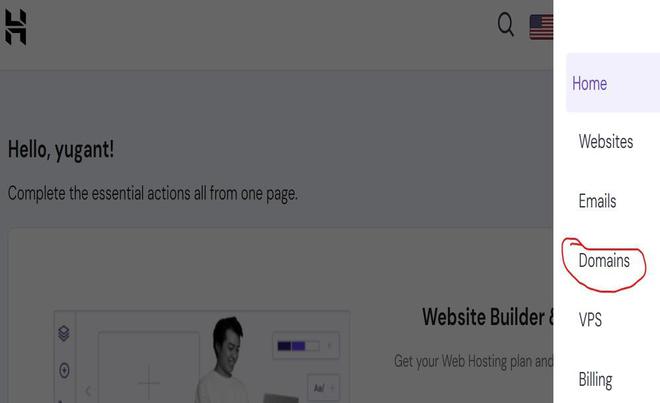This screenshot has width=660, height=403.
Task: Open VPS from the sidebar
Action: point(590,320)
